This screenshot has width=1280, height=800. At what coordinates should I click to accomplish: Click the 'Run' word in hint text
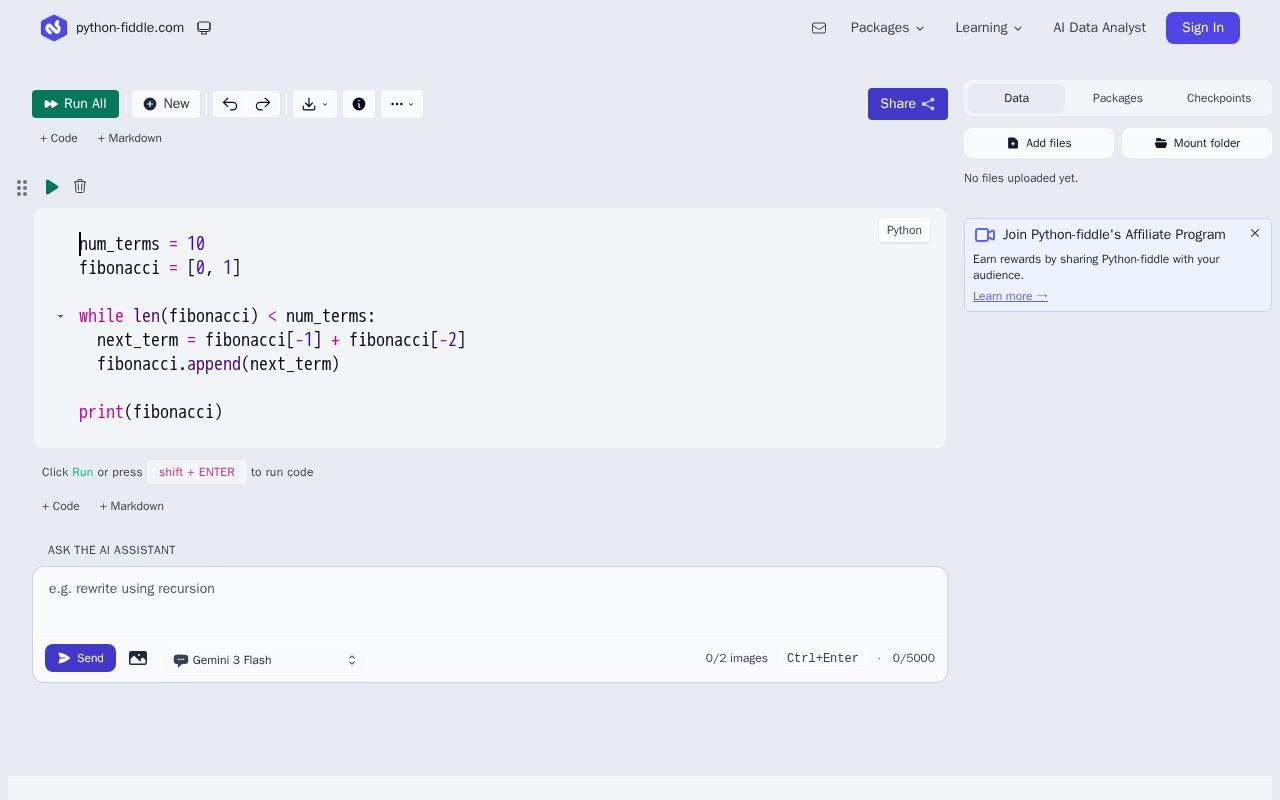pyautogui.click(x=82, y=472)
